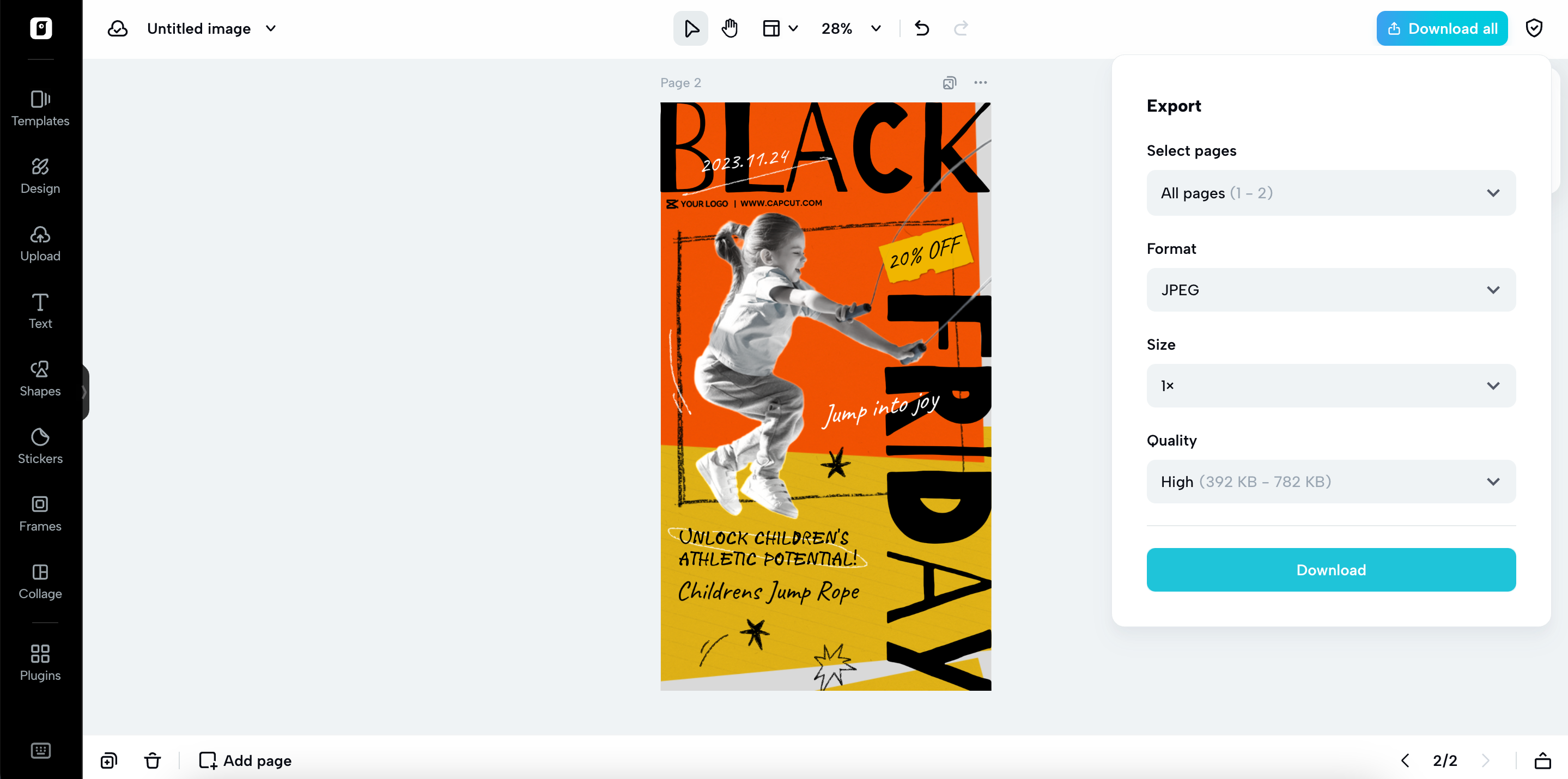Click the Download button
The height and width of the screenshot is (779, 1568).
point(1330,570)
